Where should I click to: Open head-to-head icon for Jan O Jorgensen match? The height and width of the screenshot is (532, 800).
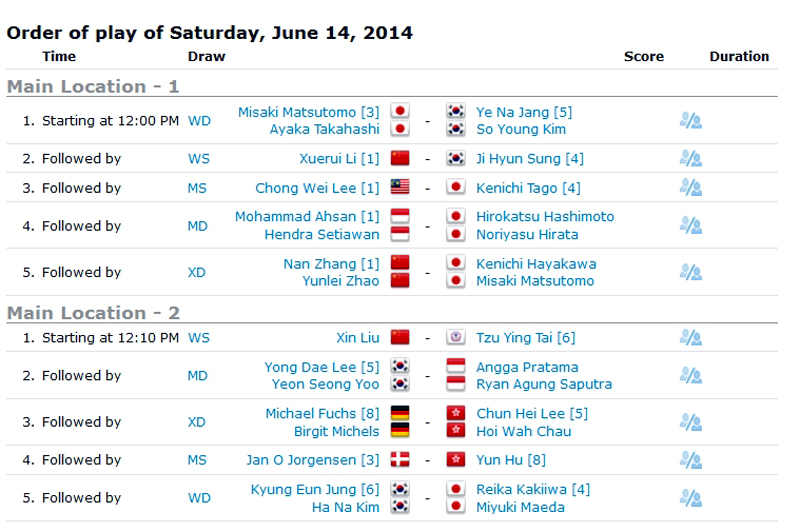pos(690,460)
